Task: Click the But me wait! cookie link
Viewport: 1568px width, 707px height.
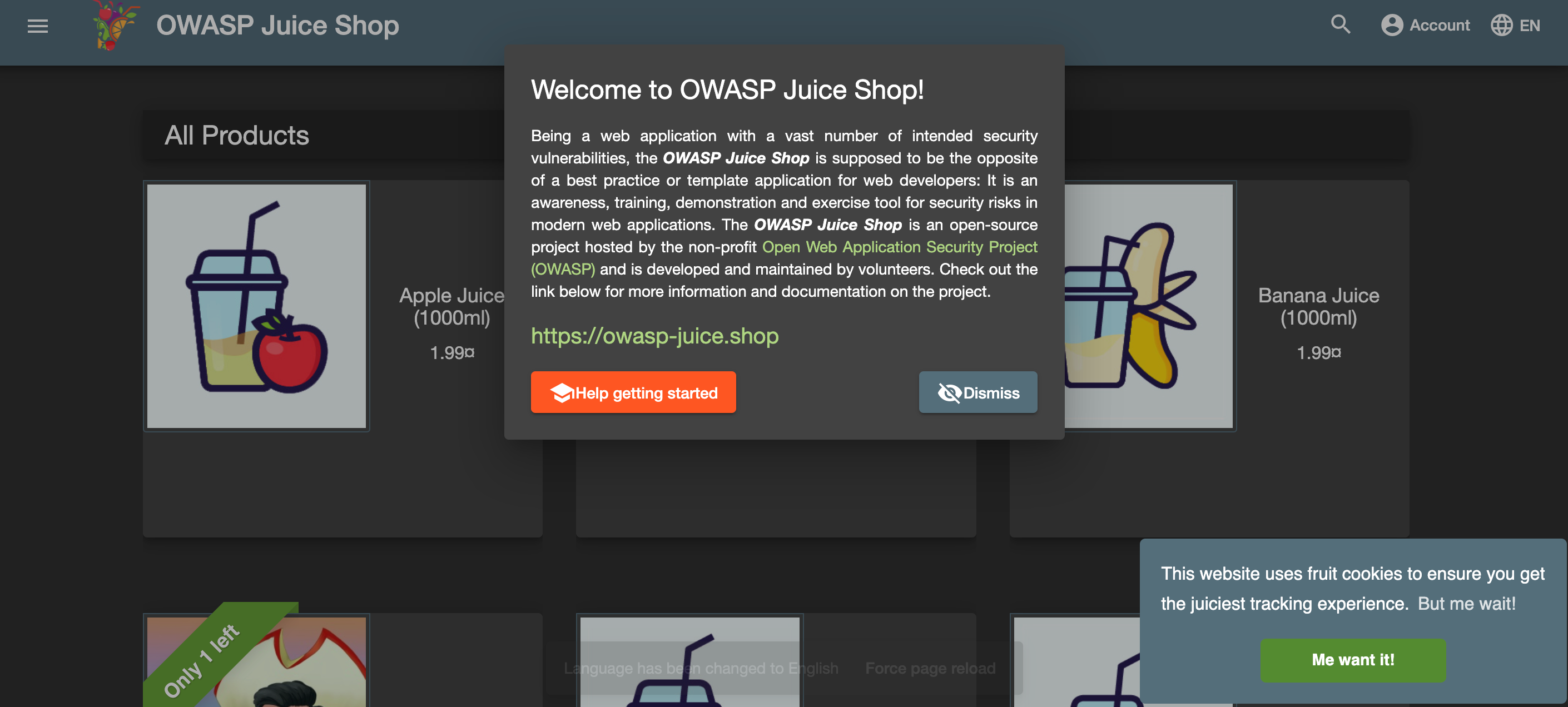Action: coord(1466,604)
